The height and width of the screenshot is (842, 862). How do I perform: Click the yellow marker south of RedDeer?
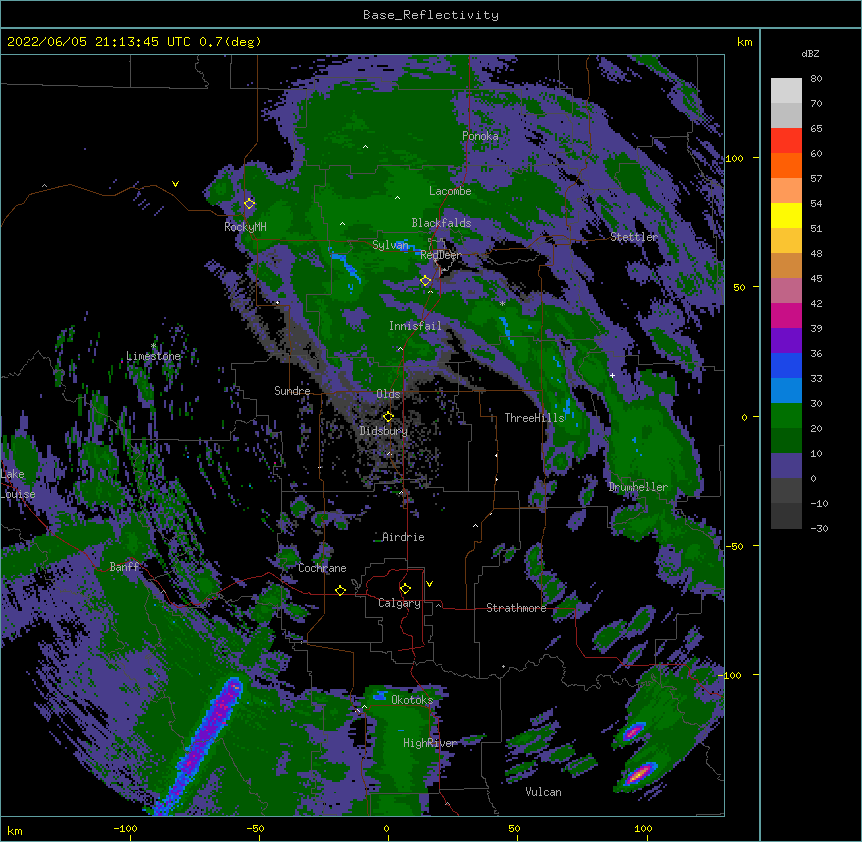[x=425, y=281]
